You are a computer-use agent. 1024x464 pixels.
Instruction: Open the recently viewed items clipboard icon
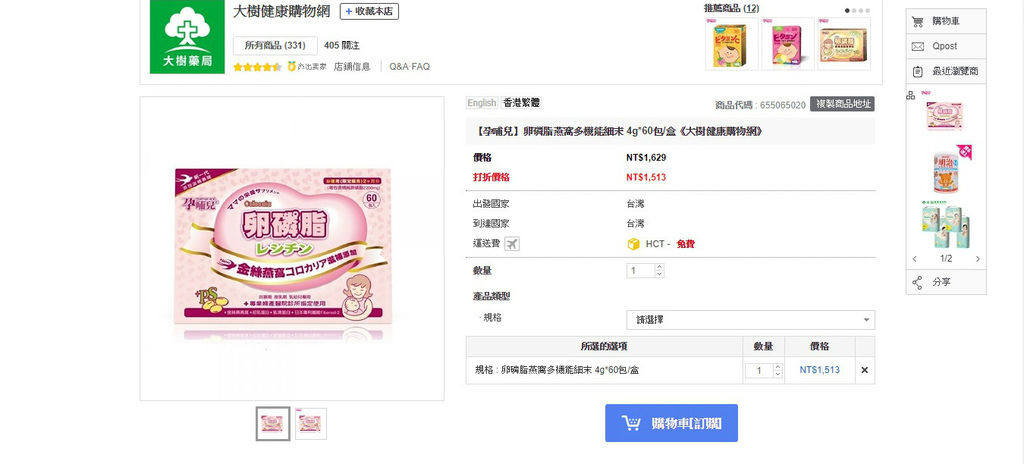918,71
